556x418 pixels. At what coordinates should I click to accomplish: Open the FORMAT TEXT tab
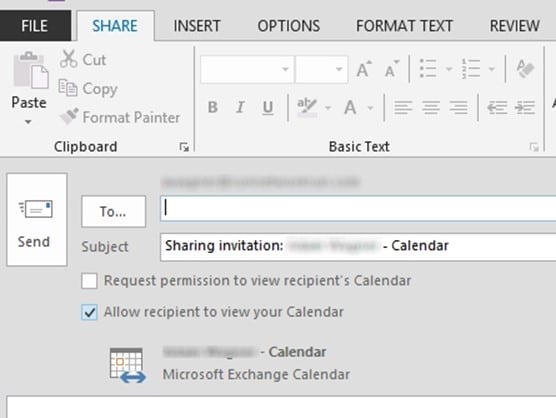[x=404, y=26]
